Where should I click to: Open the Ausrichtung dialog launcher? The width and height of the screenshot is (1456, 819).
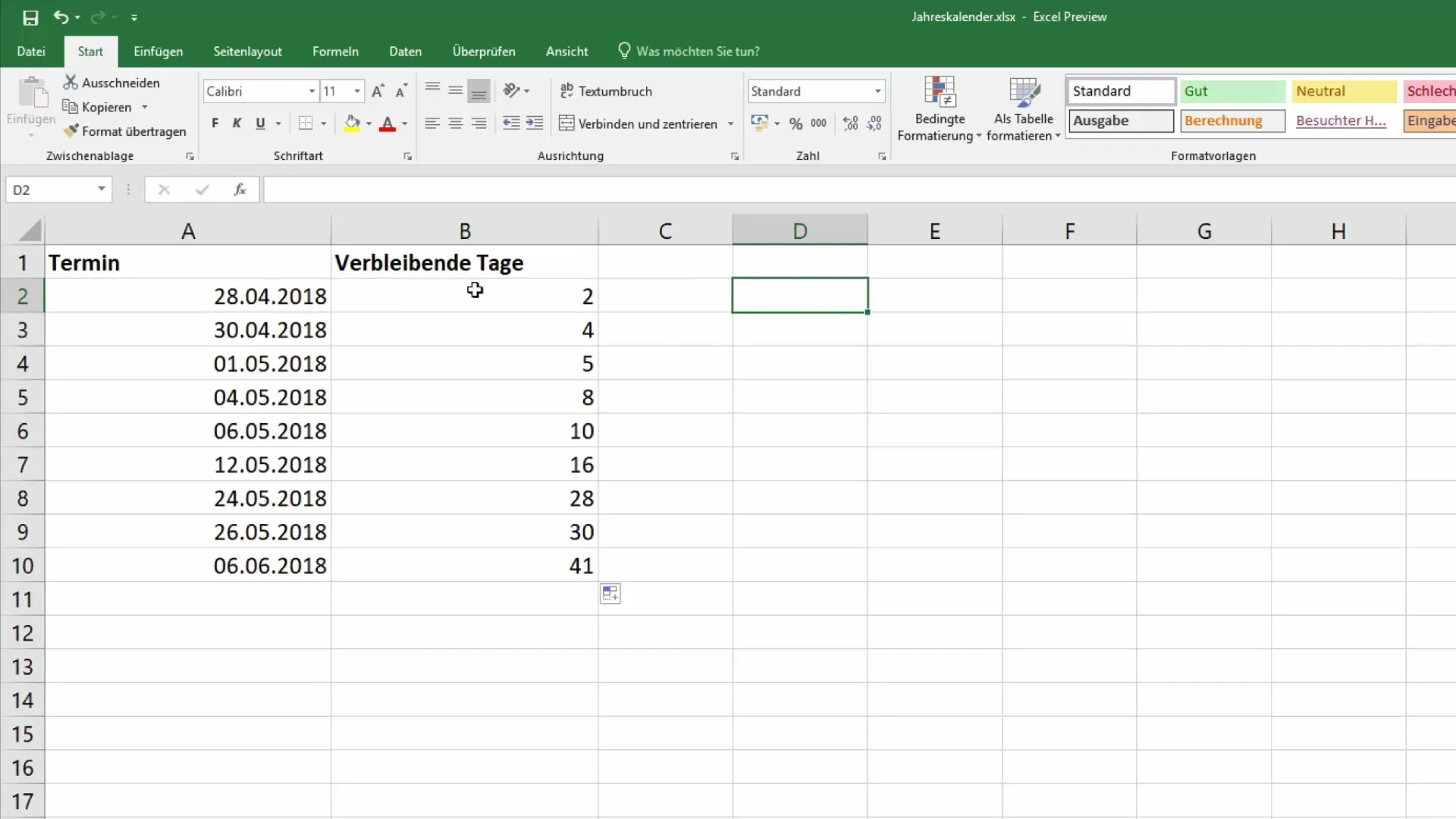point(735,156)
